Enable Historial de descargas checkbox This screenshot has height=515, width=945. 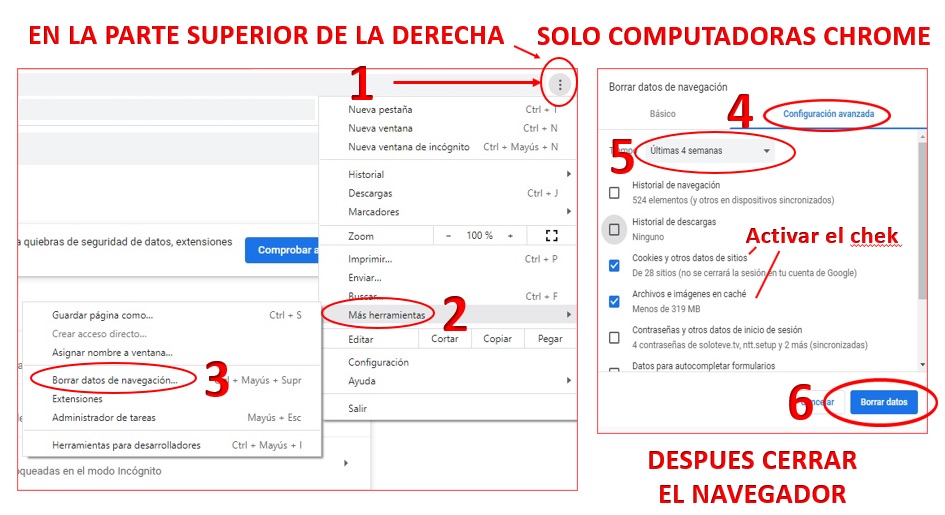(x=614, y=229)
